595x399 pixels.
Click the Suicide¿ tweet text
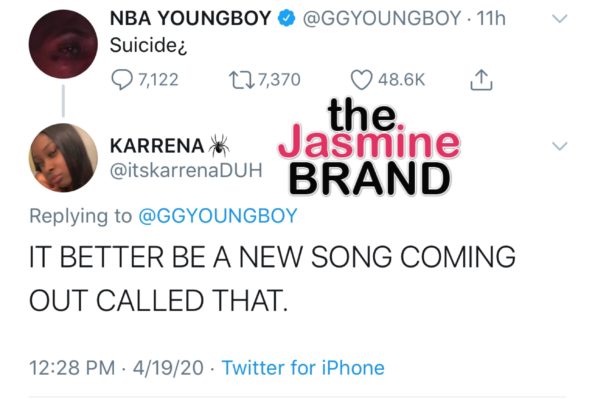[148, 46]
